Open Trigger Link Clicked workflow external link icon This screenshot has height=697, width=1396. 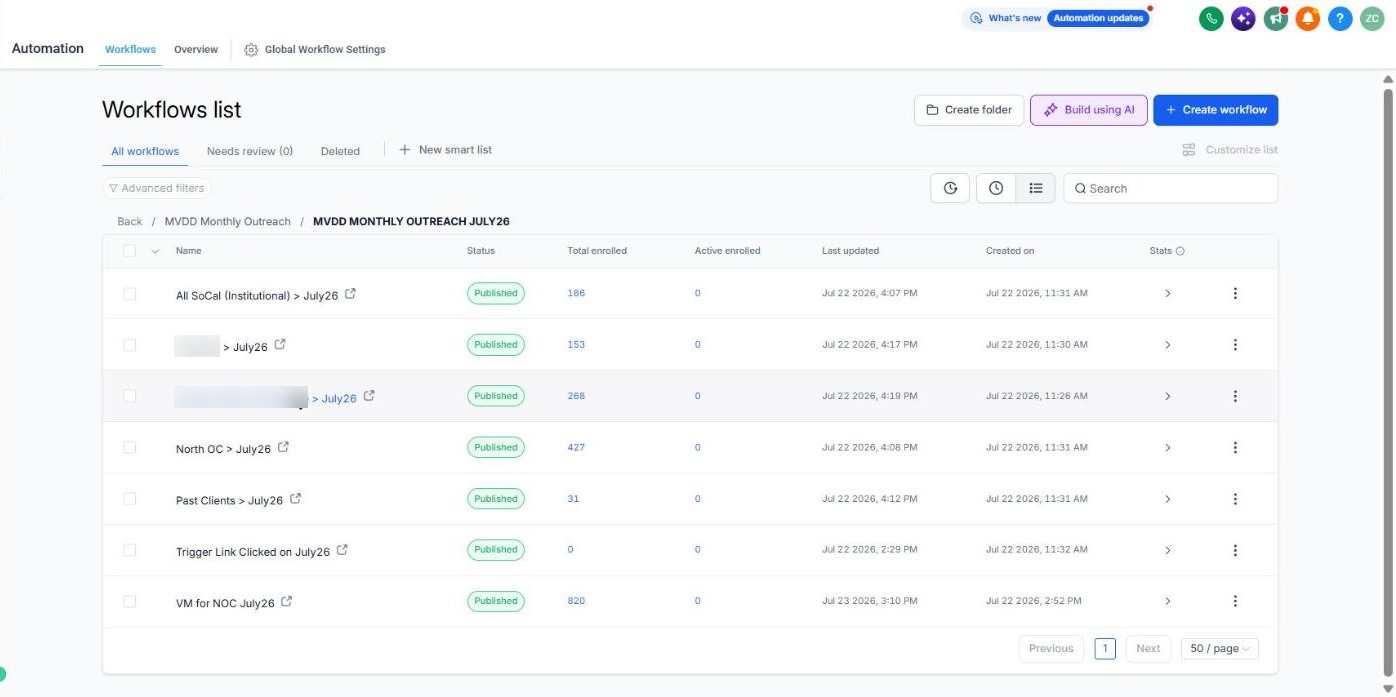tap(342, 550)
